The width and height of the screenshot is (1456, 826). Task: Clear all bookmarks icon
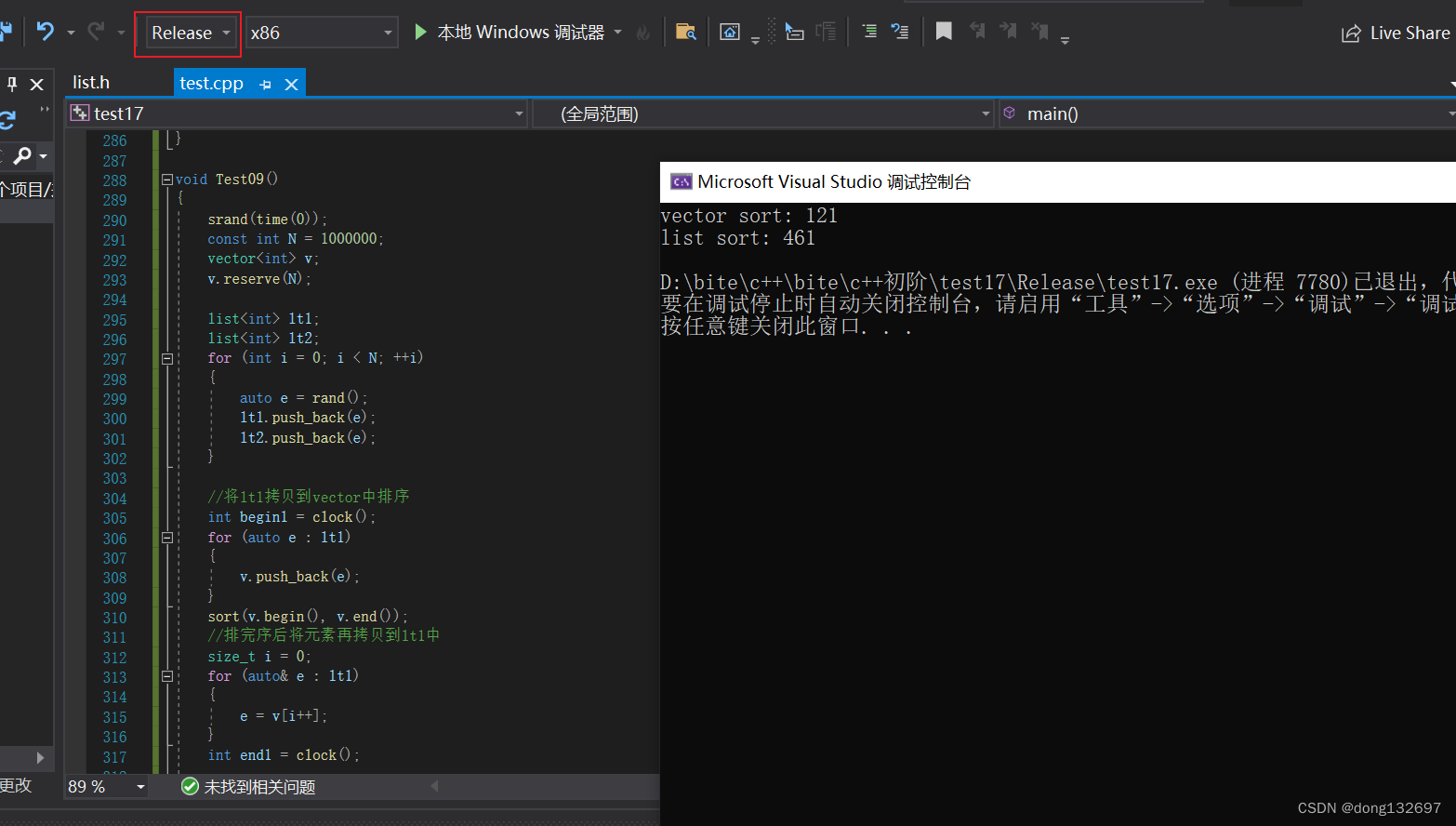click(1039, 32)
